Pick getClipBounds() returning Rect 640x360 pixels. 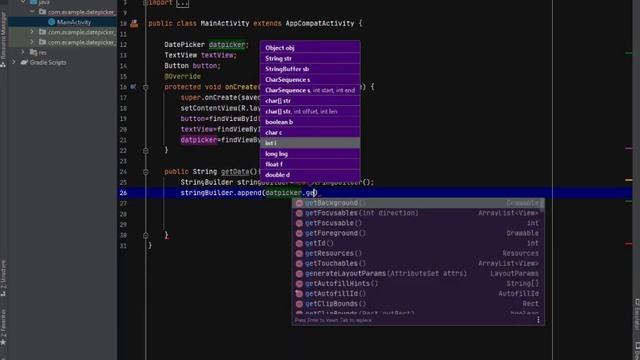pyautogui.click(x=416, y=304)
